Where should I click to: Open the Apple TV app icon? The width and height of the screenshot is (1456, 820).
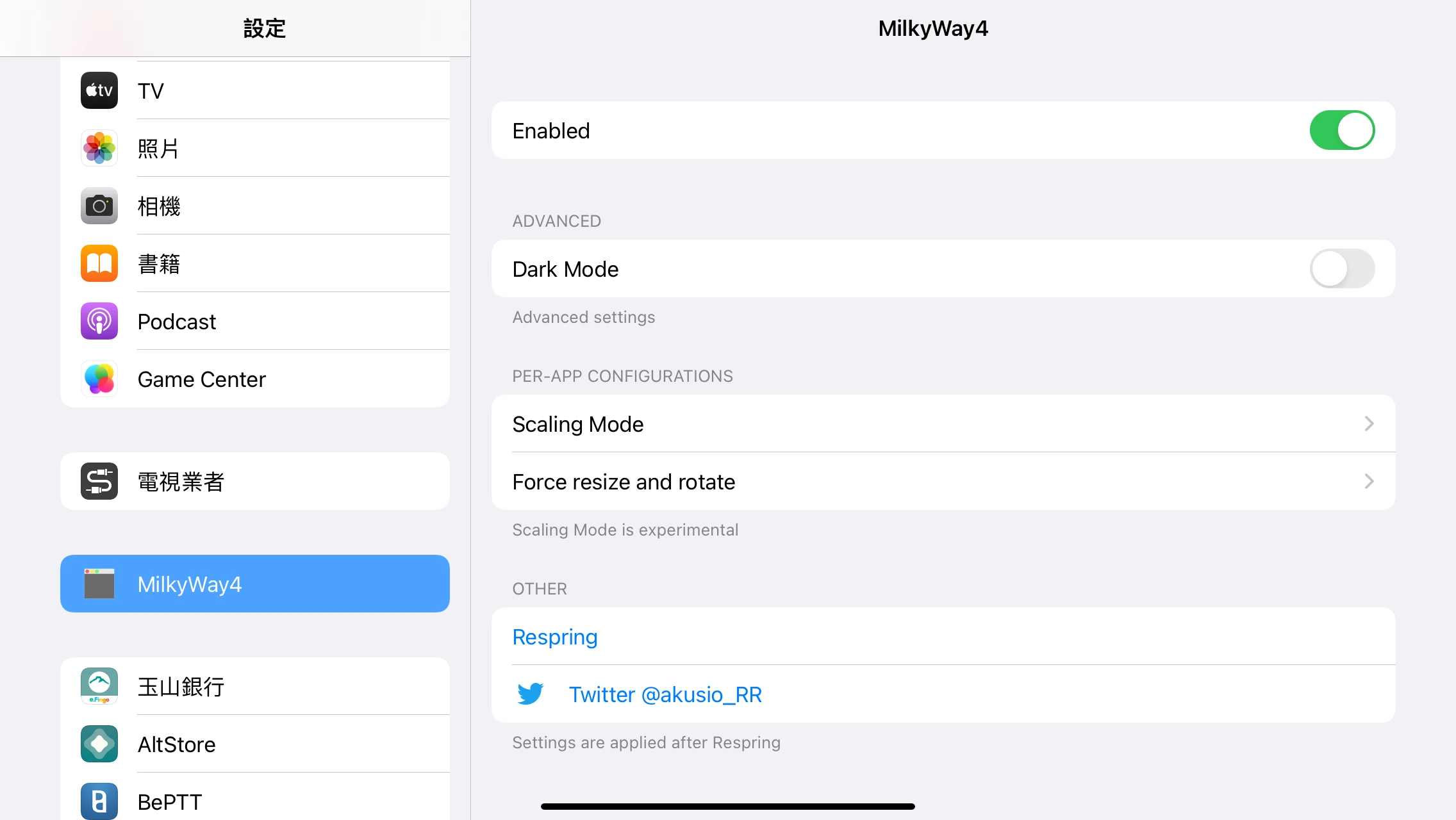click(99, 90)
